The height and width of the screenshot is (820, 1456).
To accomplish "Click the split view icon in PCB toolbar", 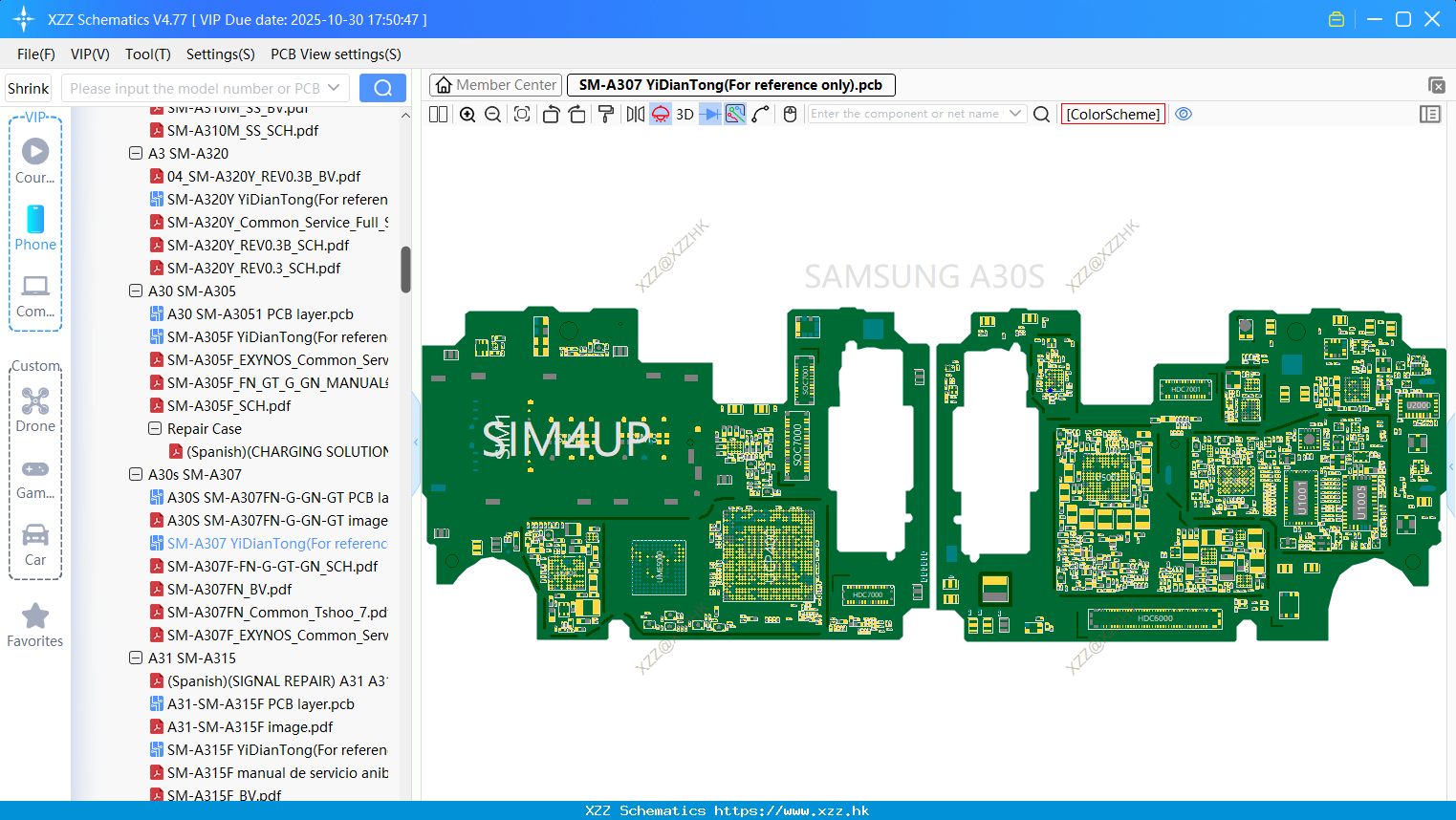I will tap(439, 114).
